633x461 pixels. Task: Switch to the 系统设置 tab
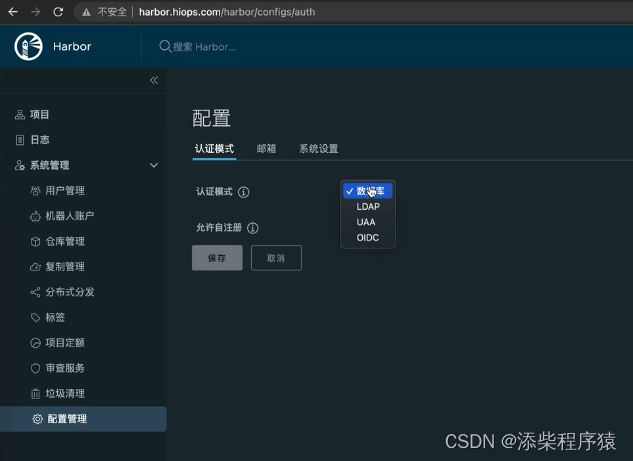pos(319,149)
